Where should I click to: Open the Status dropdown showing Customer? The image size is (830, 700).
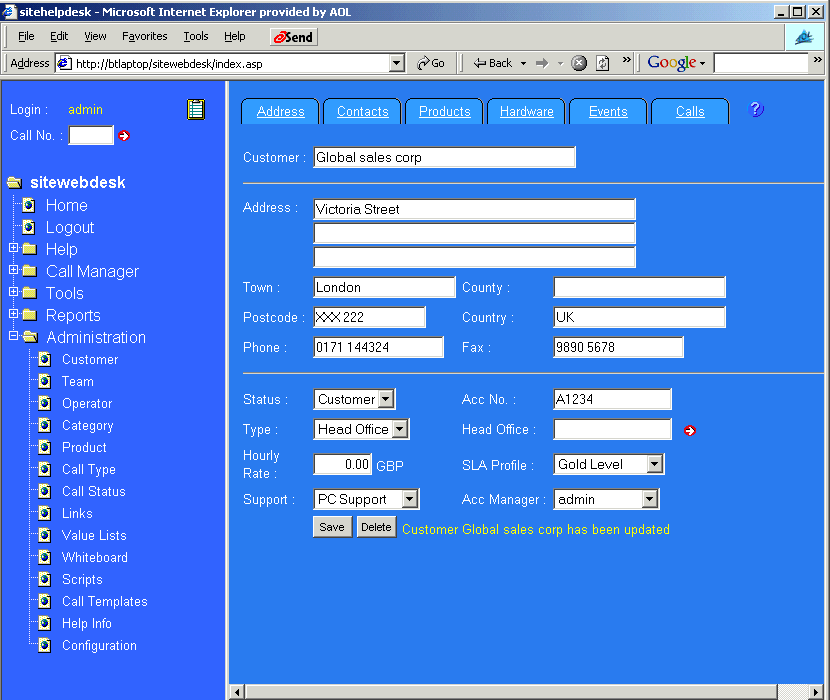point(386,399)
